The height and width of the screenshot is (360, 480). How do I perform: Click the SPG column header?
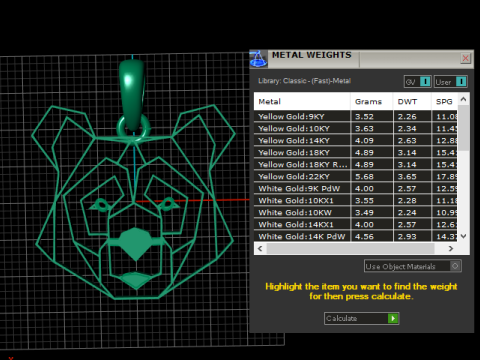(x=444, y=102)
